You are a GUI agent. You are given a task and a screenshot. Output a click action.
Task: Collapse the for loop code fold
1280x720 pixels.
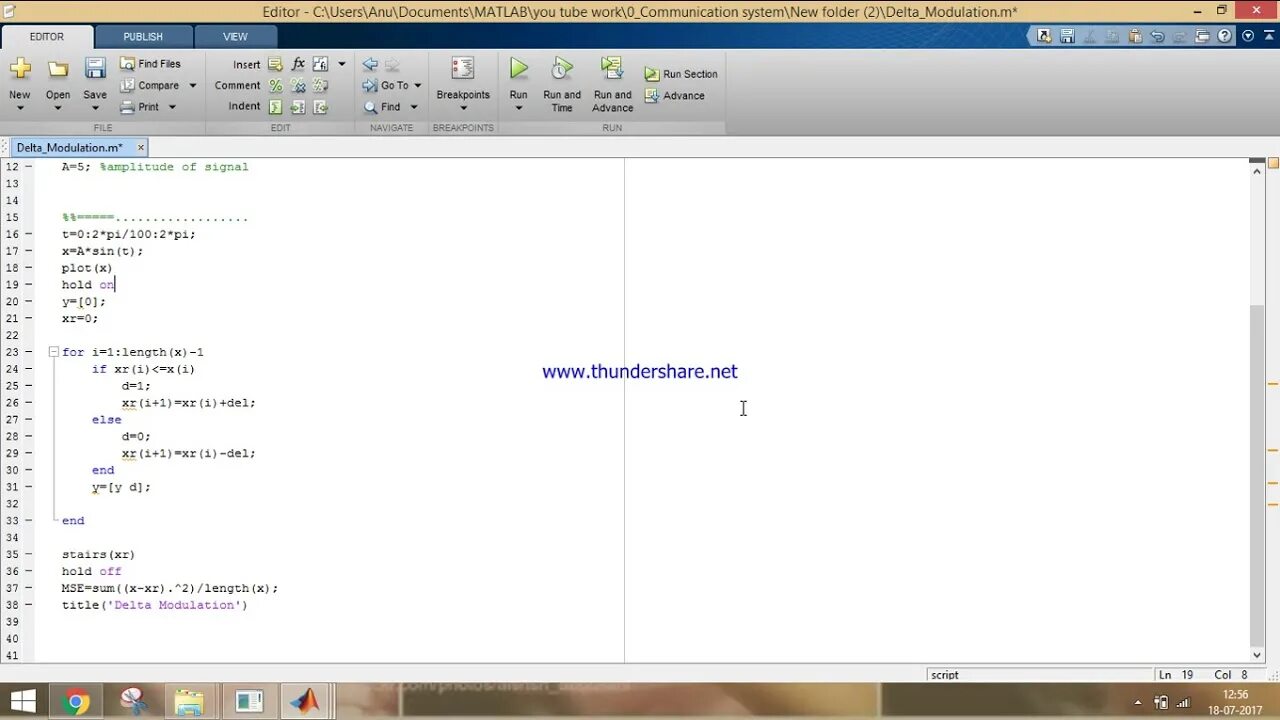point(53,352)
